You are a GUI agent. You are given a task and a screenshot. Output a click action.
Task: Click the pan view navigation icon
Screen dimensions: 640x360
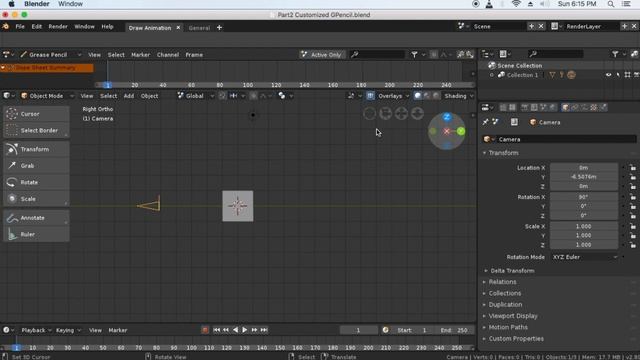401,113
